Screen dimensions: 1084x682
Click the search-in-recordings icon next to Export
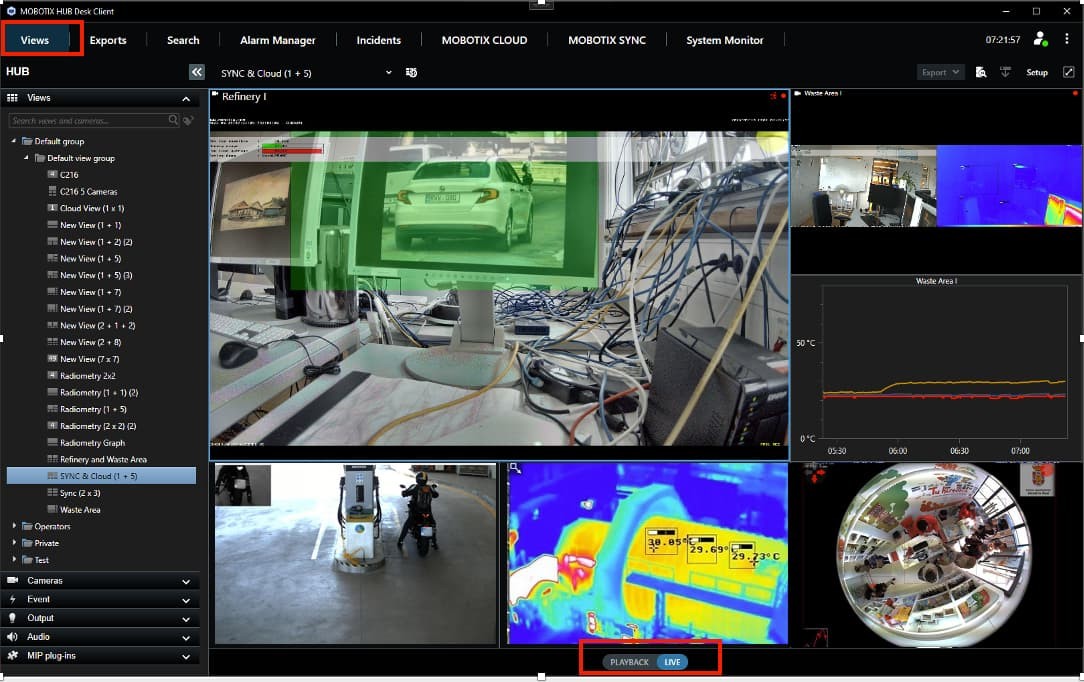(x=980, y=72)
